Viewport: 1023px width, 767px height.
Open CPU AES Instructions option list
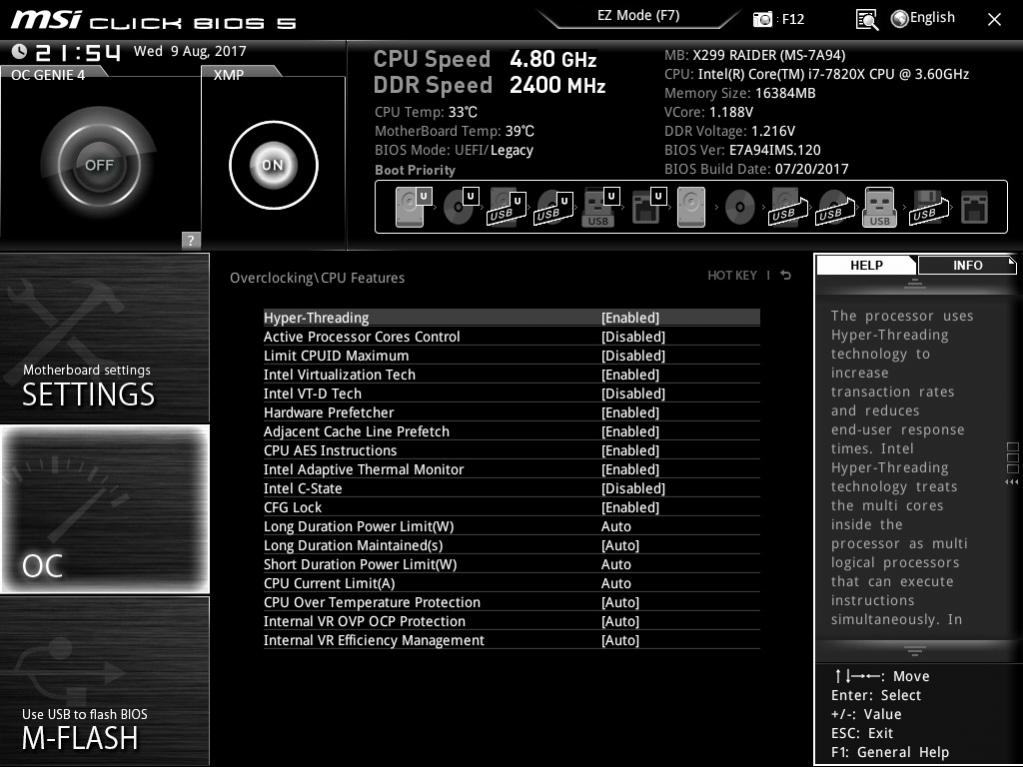pos(512,450)
